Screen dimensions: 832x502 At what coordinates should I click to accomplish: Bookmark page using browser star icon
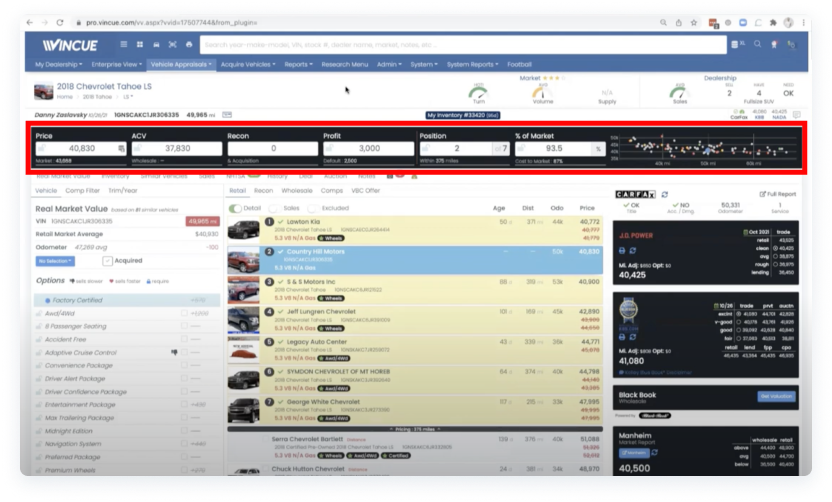(x=694, y=22)
